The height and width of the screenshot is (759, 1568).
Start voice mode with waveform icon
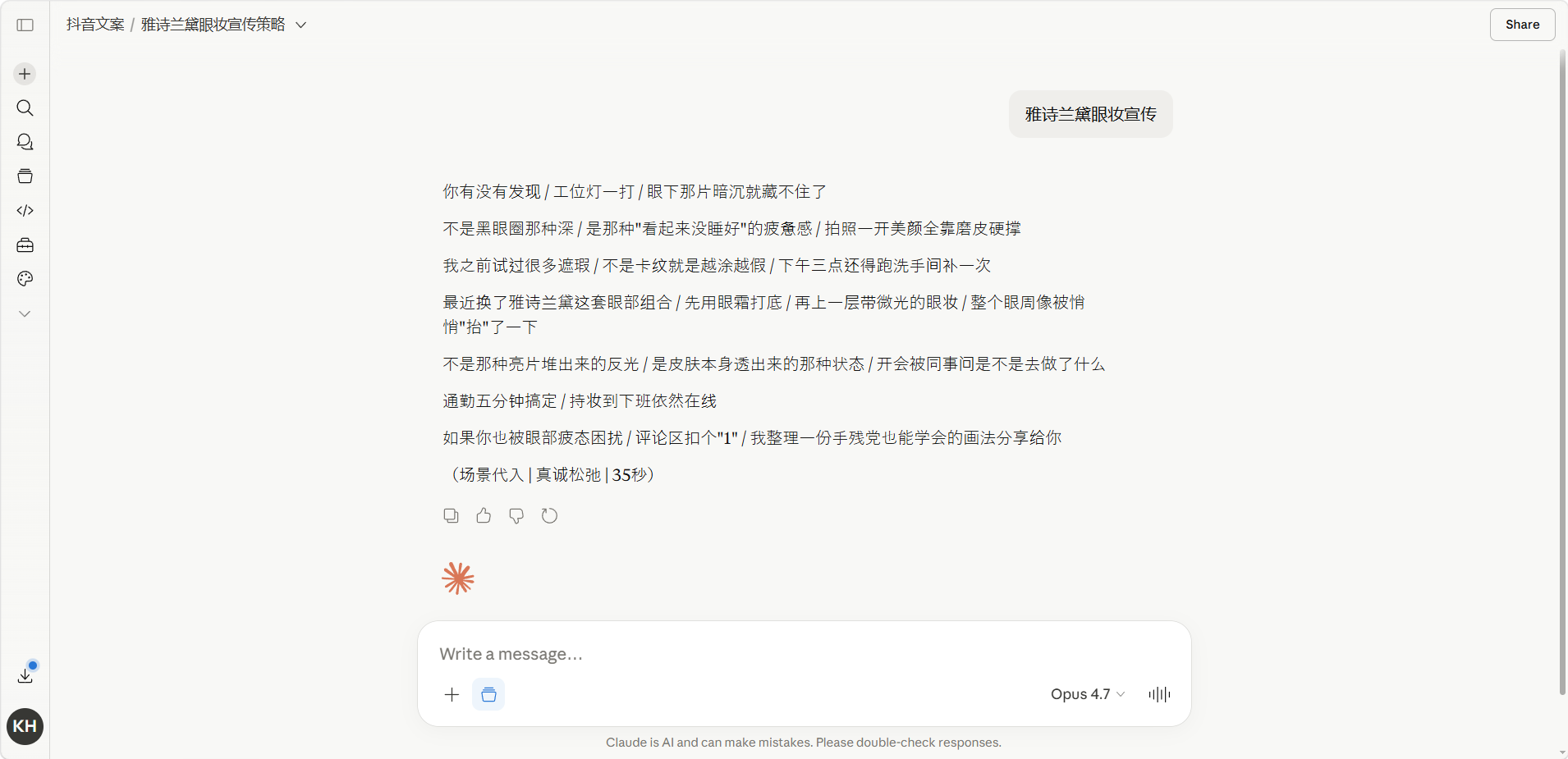point(1159,695)
